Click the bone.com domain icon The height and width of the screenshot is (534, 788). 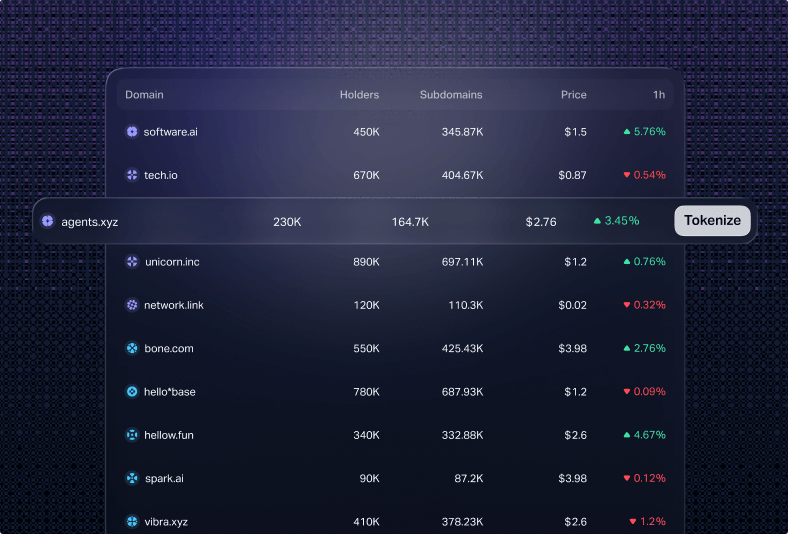click(131, 349)
